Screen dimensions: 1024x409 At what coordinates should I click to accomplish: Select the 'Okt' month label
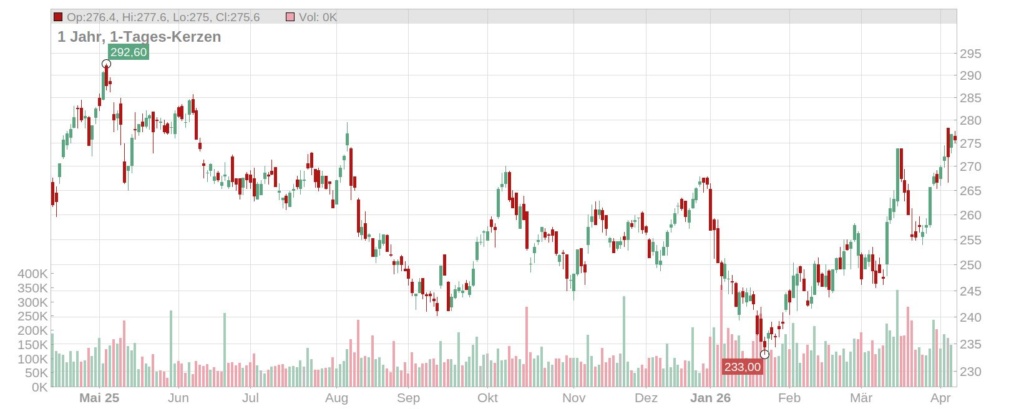[x=488, y=397]
